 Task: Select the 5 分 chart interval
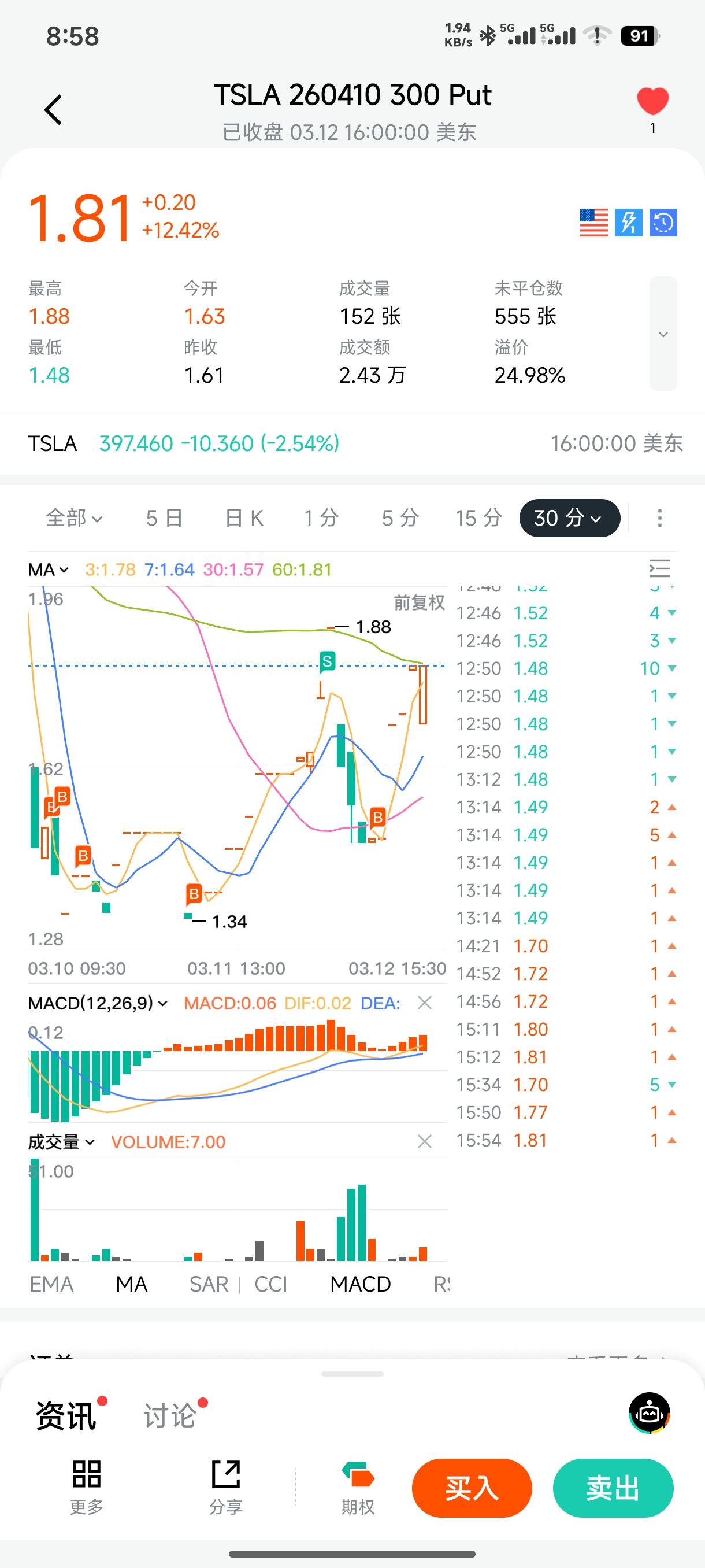point(400,518)
